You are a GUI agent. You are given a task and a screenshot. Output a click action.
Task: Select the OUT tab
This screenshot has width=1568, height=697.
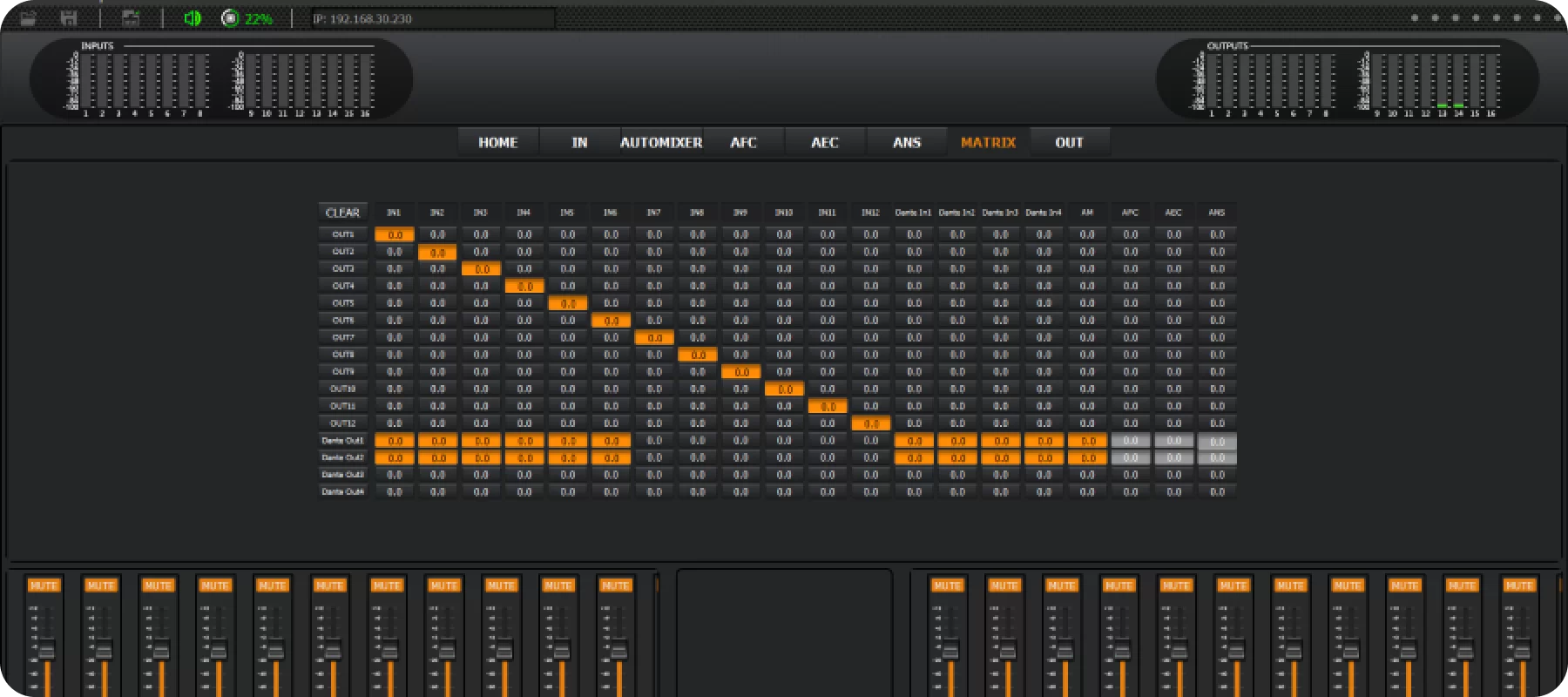1069,142
